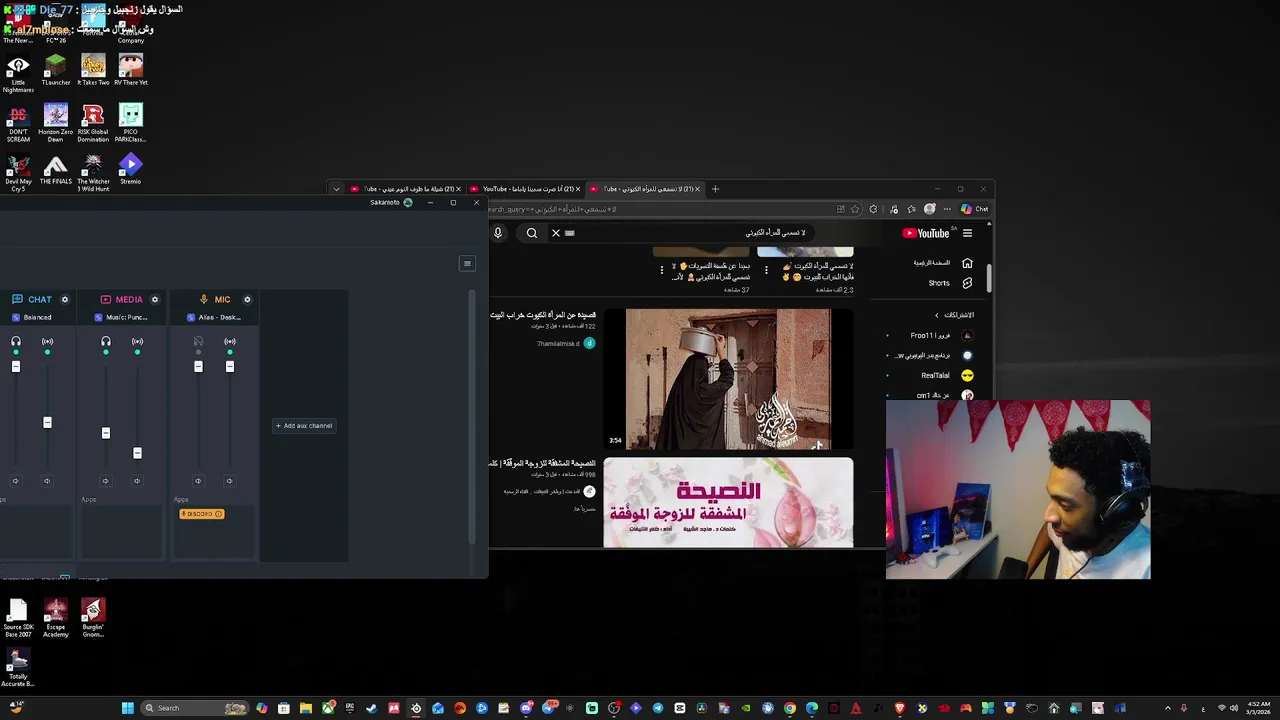This screenshot has width=1280, height=720.
Task: Open Stremio desktop shortcut
Action: point(130,168)
